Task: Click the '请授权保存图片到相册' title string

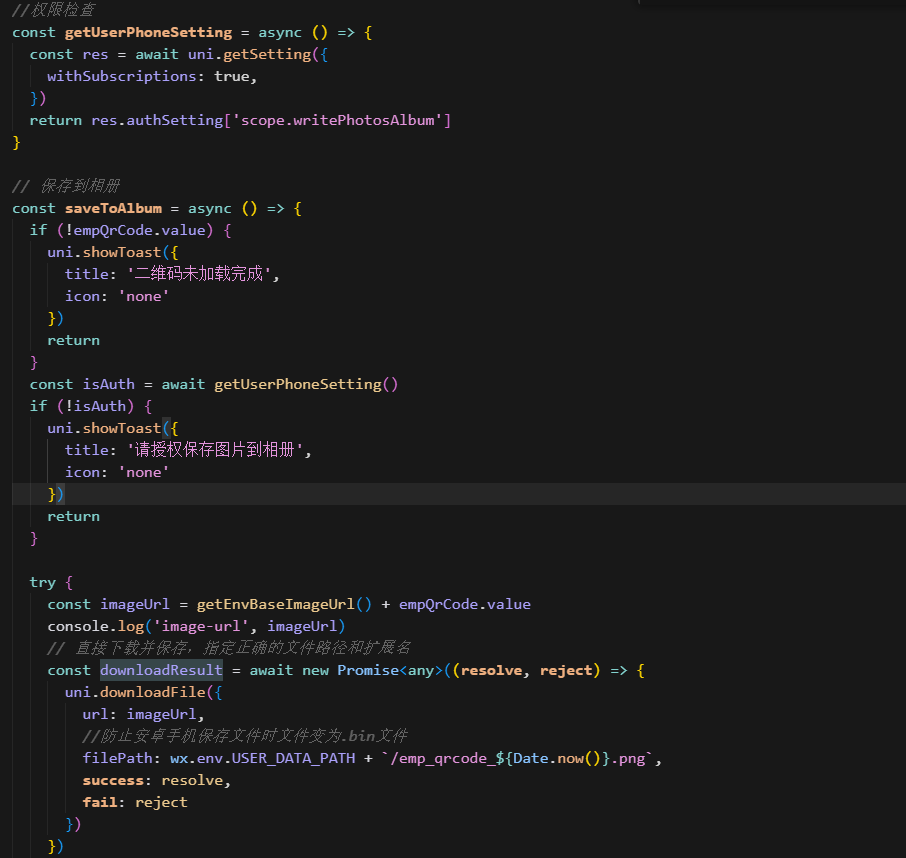Action: [217, 450]
